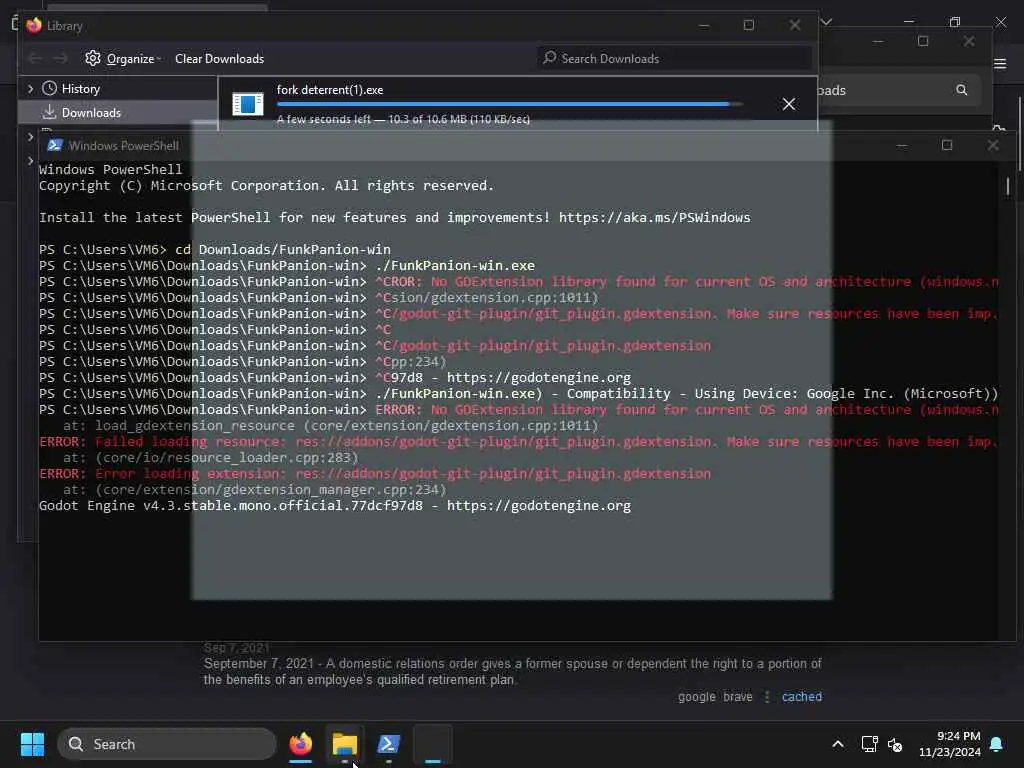Switch to PowerShell from the taskbar
The image size is (1024, 768).
389,744
